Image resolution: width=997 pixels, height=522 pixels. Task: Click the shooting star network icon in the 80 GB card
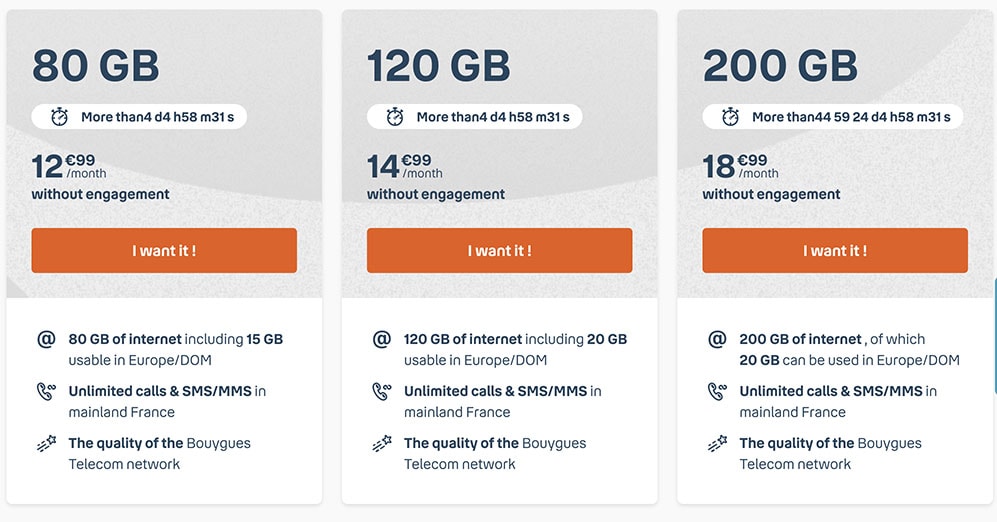tap(46, 444)
